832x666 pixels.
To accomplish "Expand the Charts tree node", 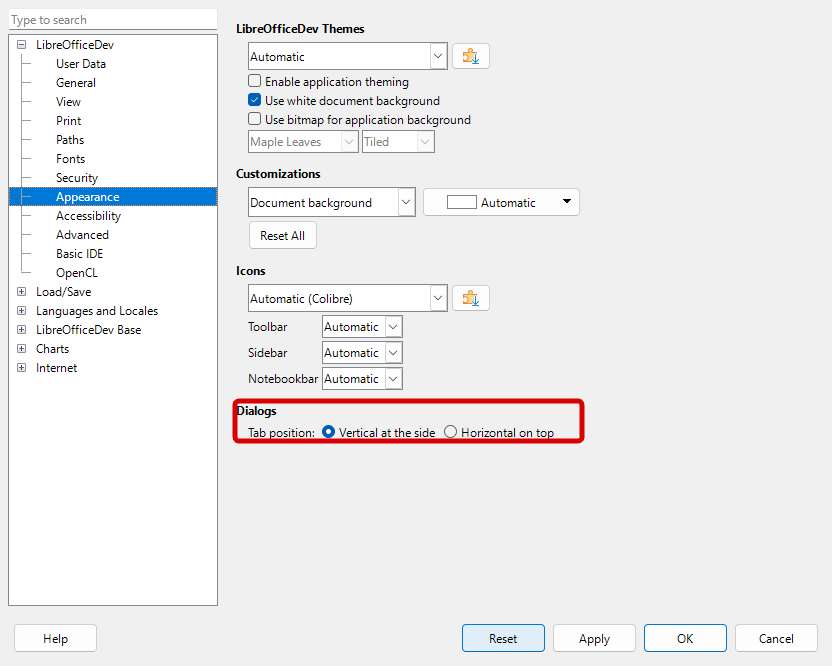I will [x=22, y=349].
